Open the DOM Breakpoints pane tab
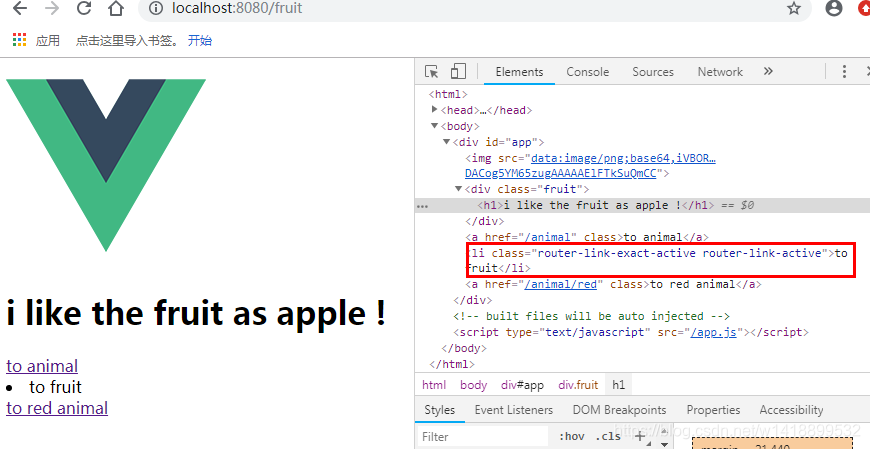The width and height of the screenshot is (870, 449). coord(619,410)
